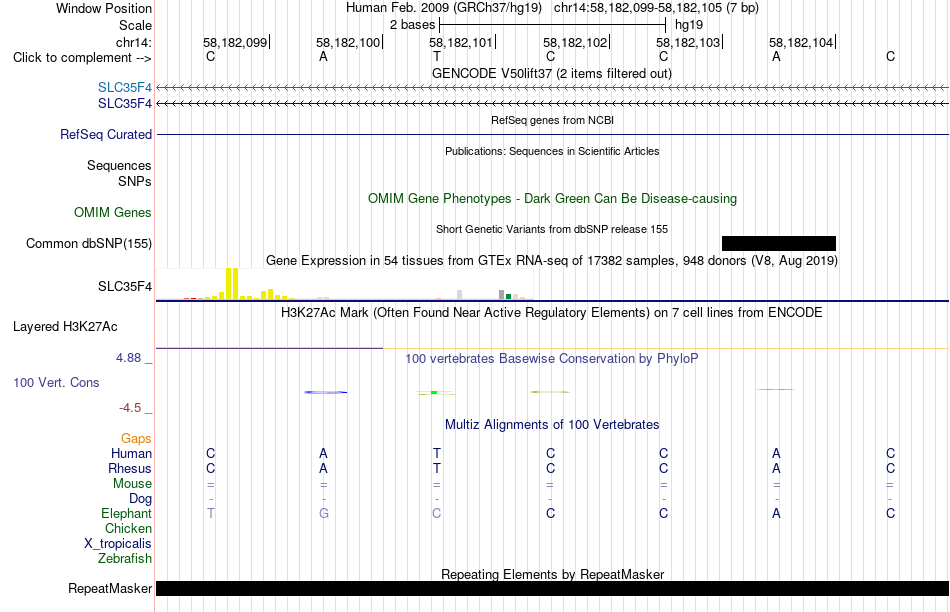The image size is (950, 612).
Task: Select the Mouse species label
Action: pos(132,484)
